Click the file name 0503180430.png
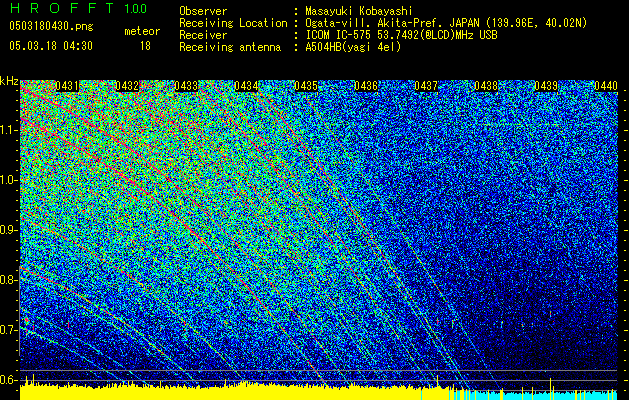This screenshot has width=629, height=400. point(51,26)
